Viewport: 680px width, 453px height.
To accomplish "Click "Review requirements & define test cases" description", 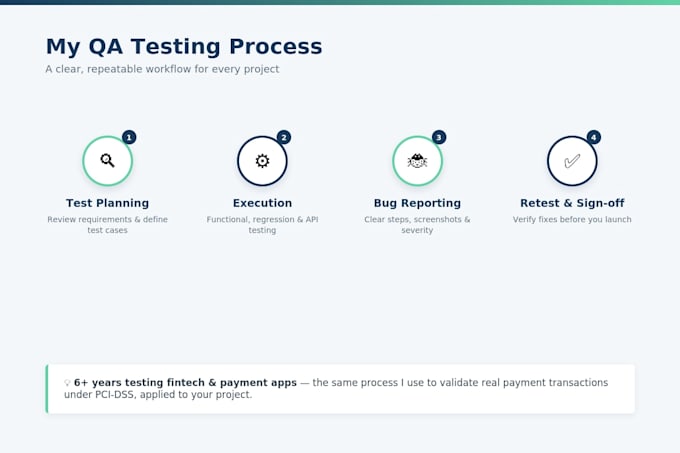I will pos(108,225).
